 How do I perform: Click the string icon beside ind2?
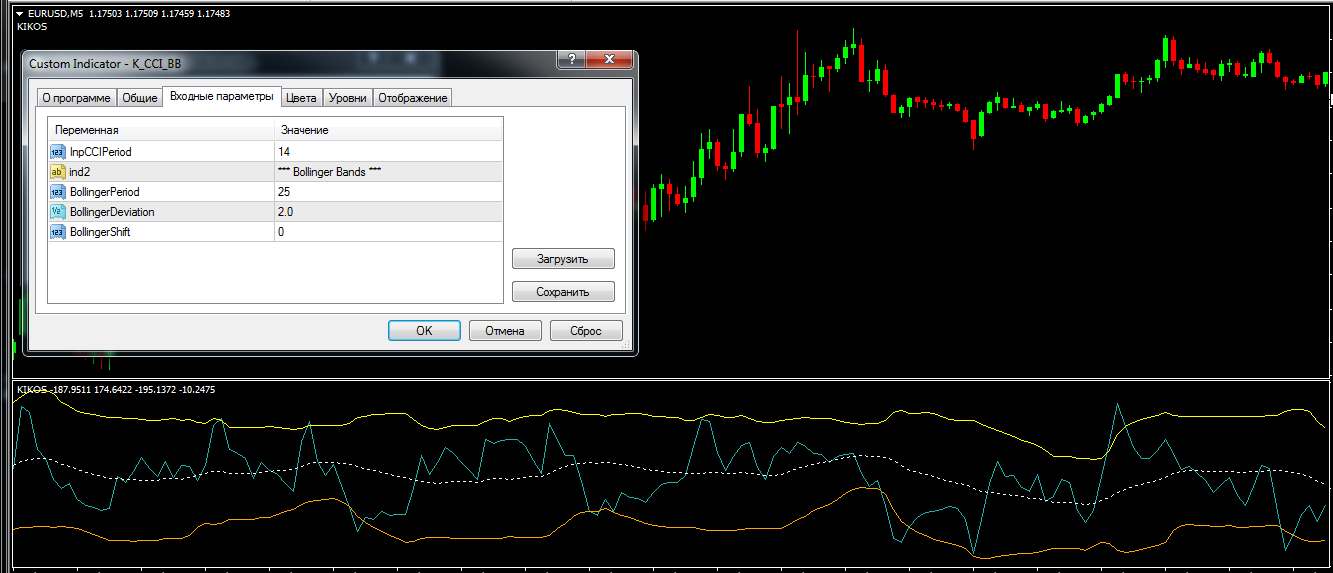click(57, 172)
